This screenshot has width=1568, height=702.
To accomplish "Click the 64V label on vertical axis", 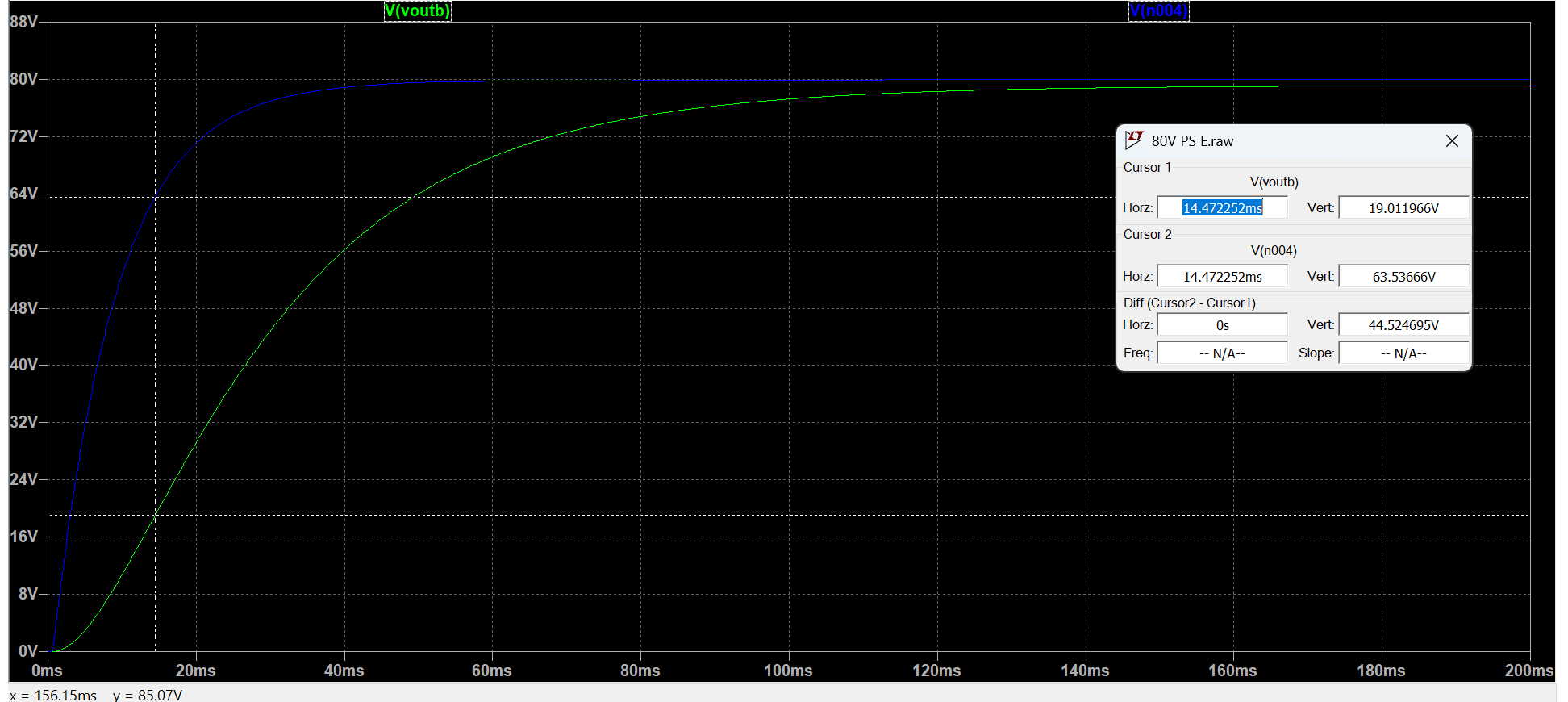I will [x=23, y=194].
